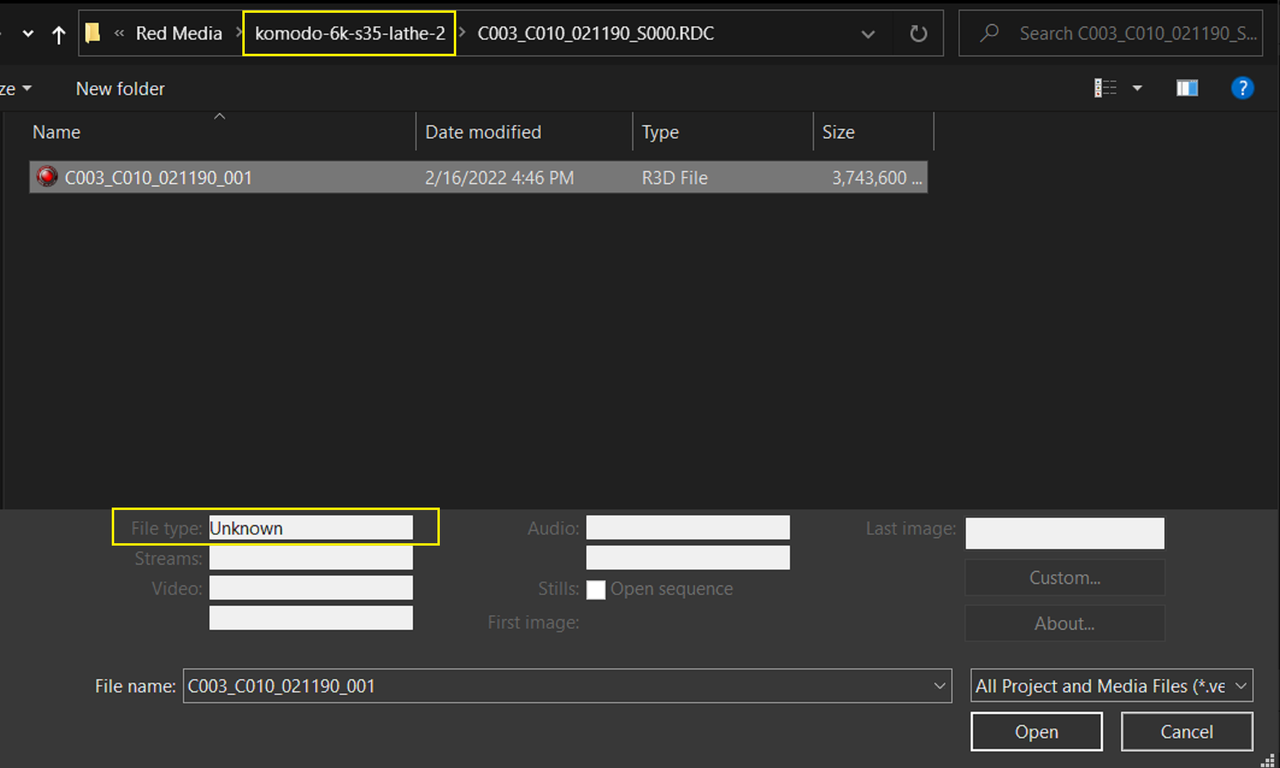Click the Open button
This screenshot has height=768, width=1280.
(1037, 732)
